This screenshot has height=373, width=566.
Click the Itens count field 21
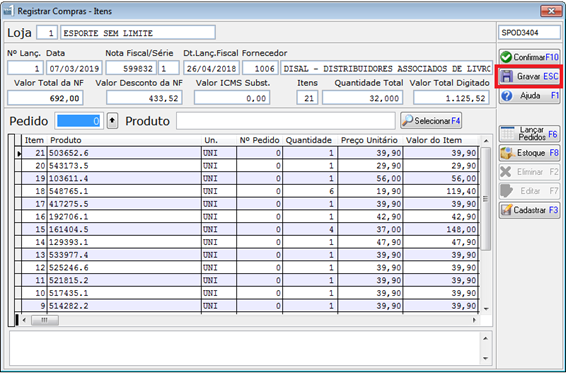307,98
